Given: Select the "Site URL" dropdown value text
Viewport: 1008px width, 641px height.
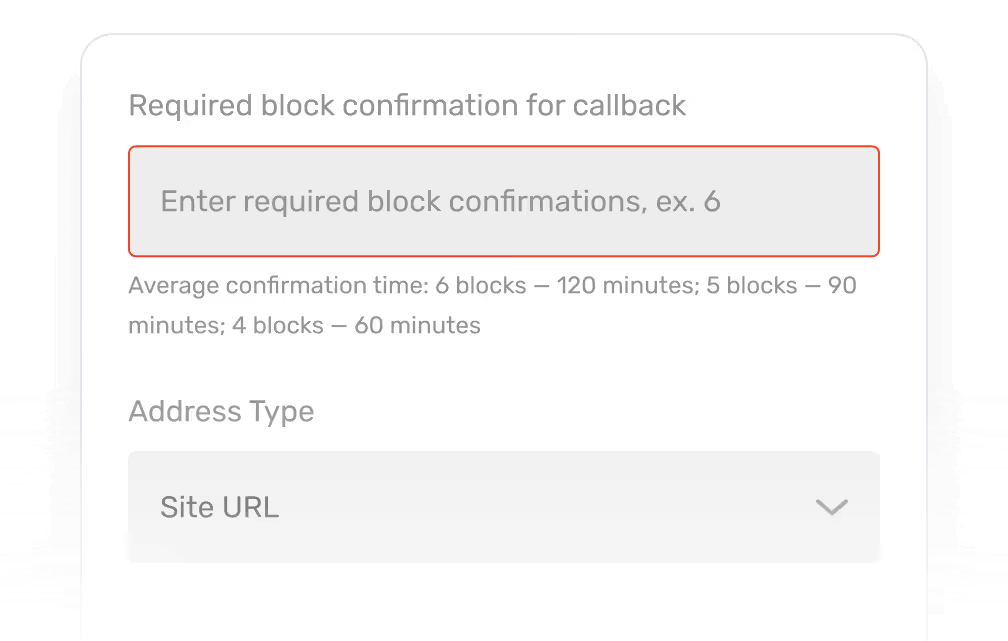Looking at the screenshot, I should 220,507.
